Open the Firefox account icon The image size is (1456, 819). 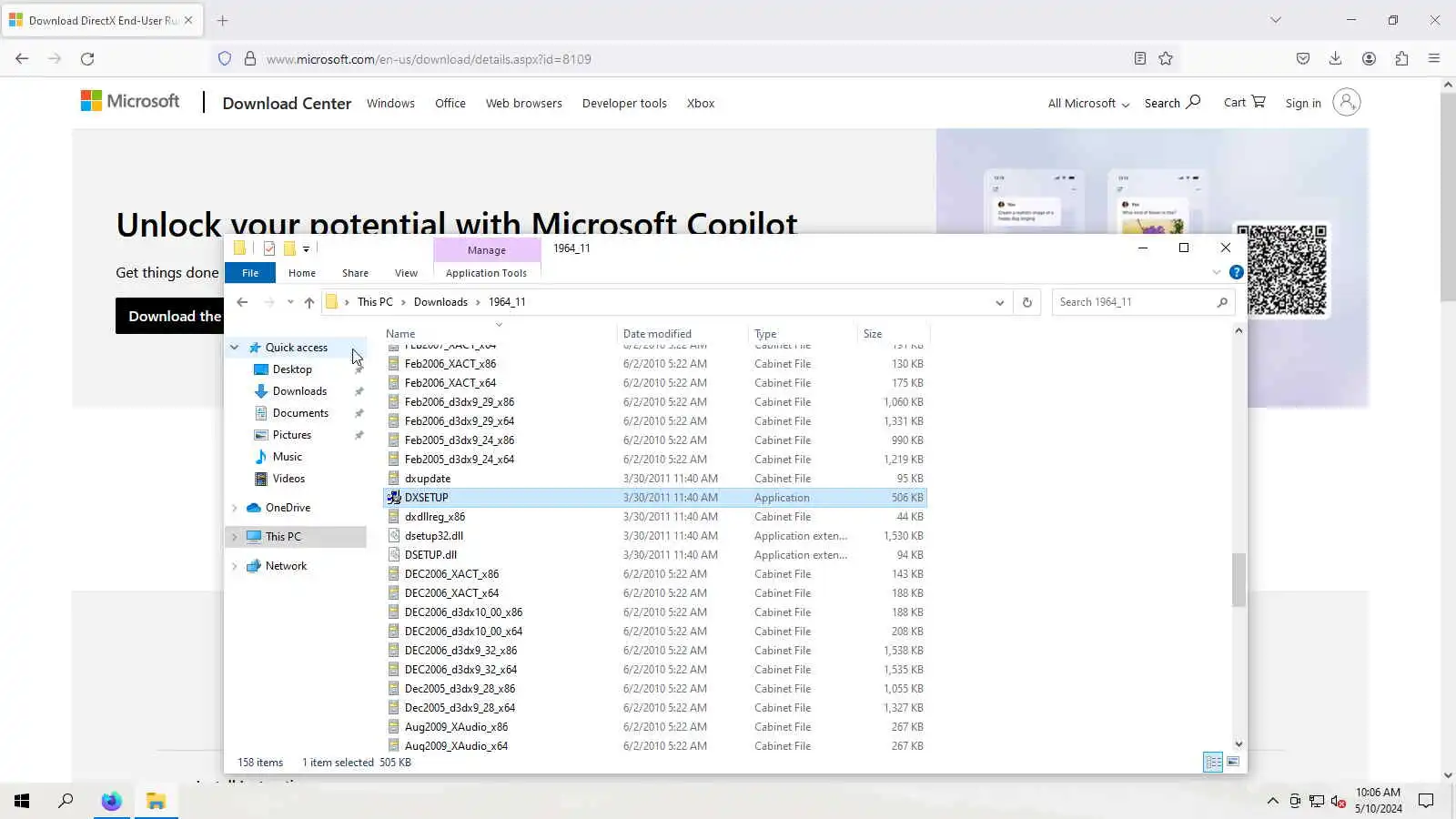[x=1369, y=59]
